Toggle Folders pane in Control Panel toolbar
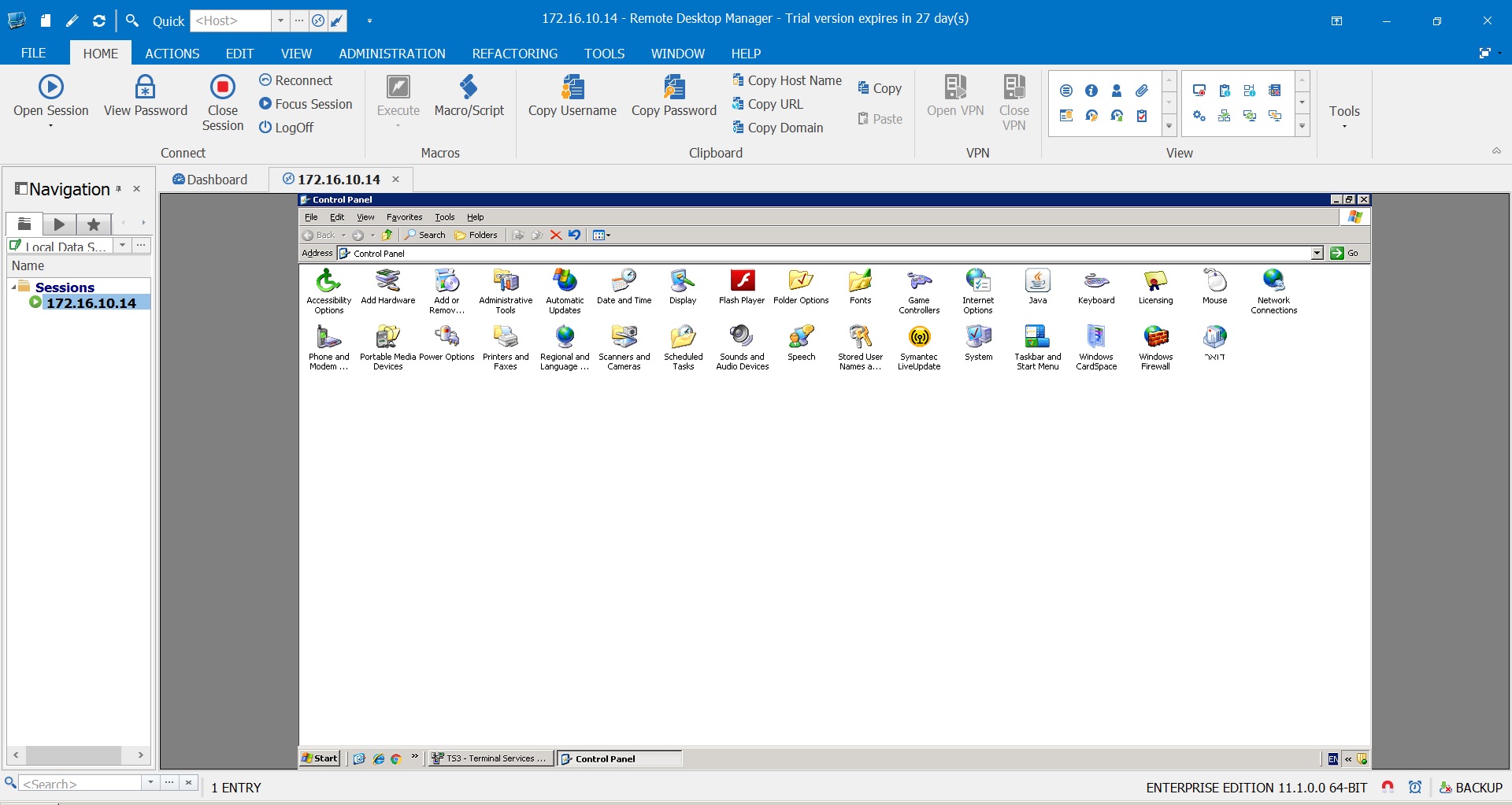 (476, 235)
